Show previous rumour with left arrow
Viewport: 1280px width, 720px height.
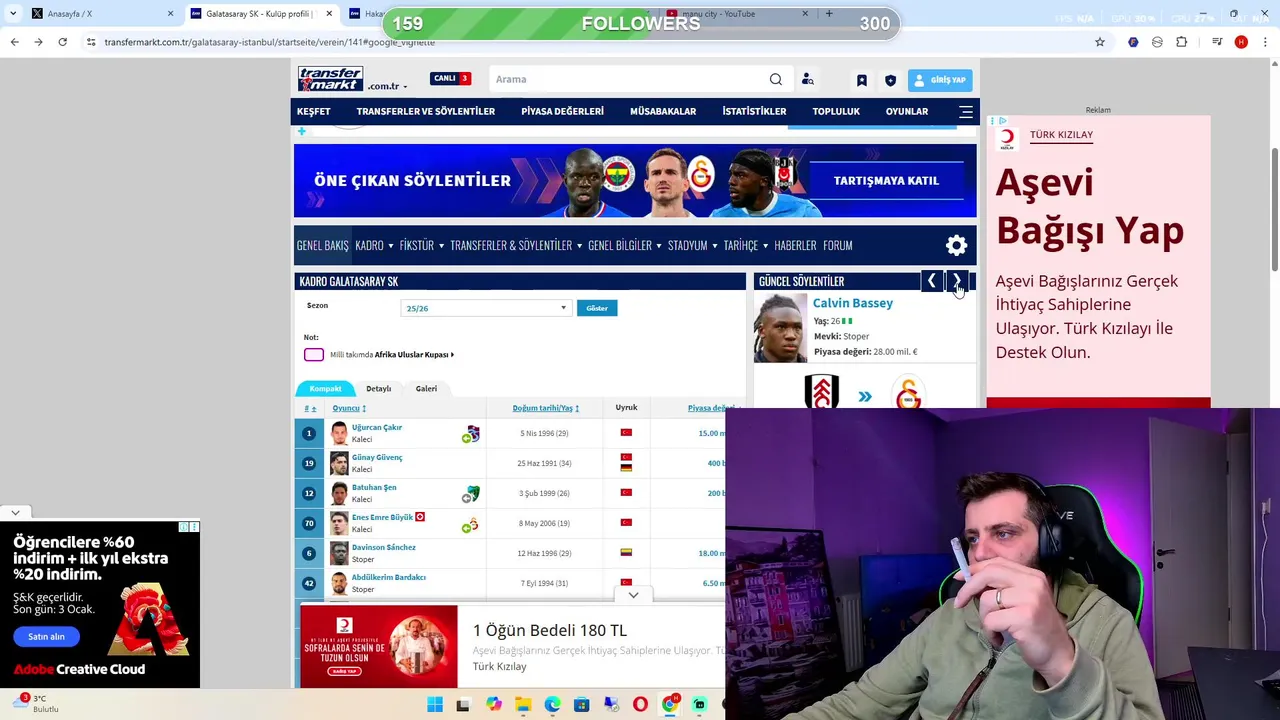(931, 281)
